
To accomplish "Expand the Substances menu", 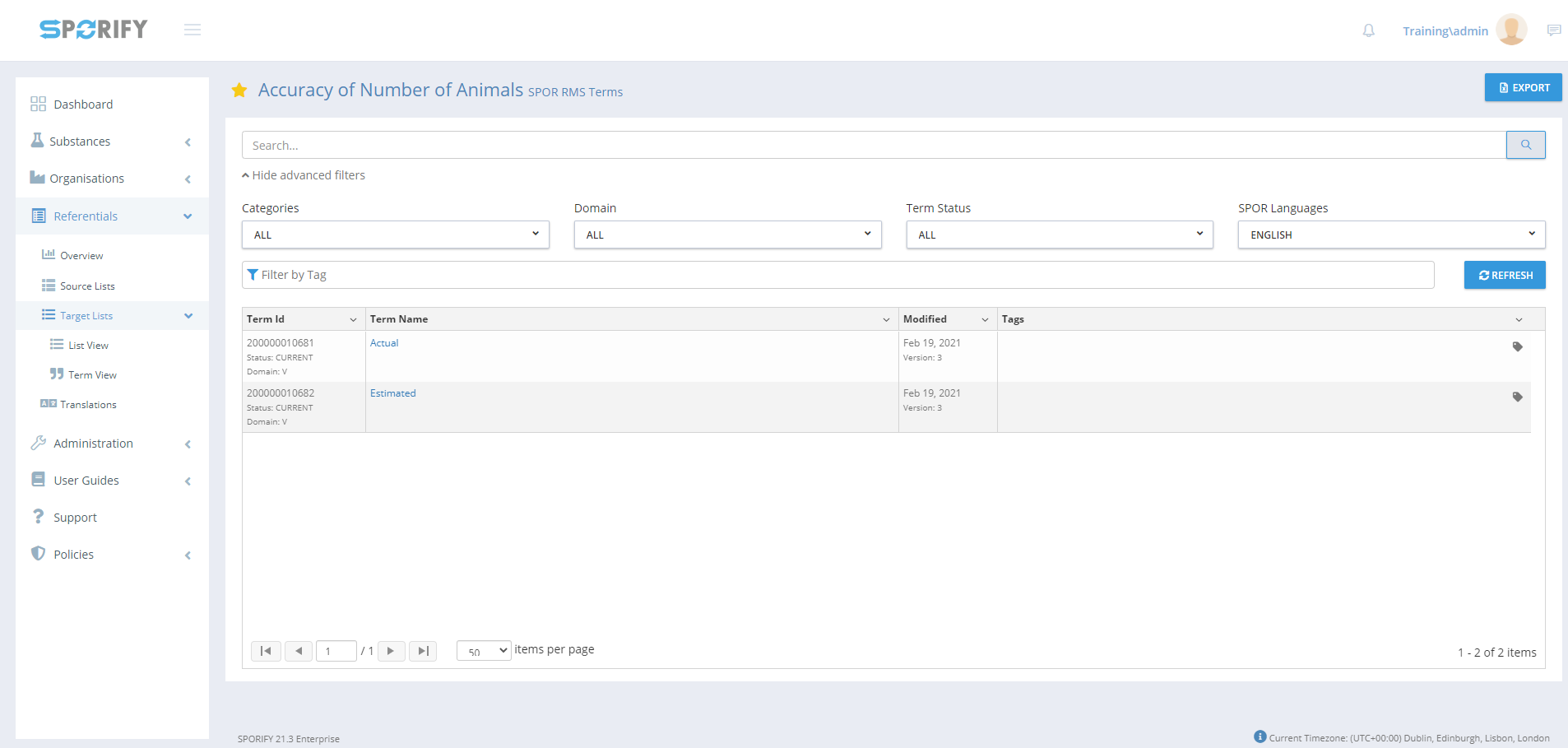I will pos(80,142).
